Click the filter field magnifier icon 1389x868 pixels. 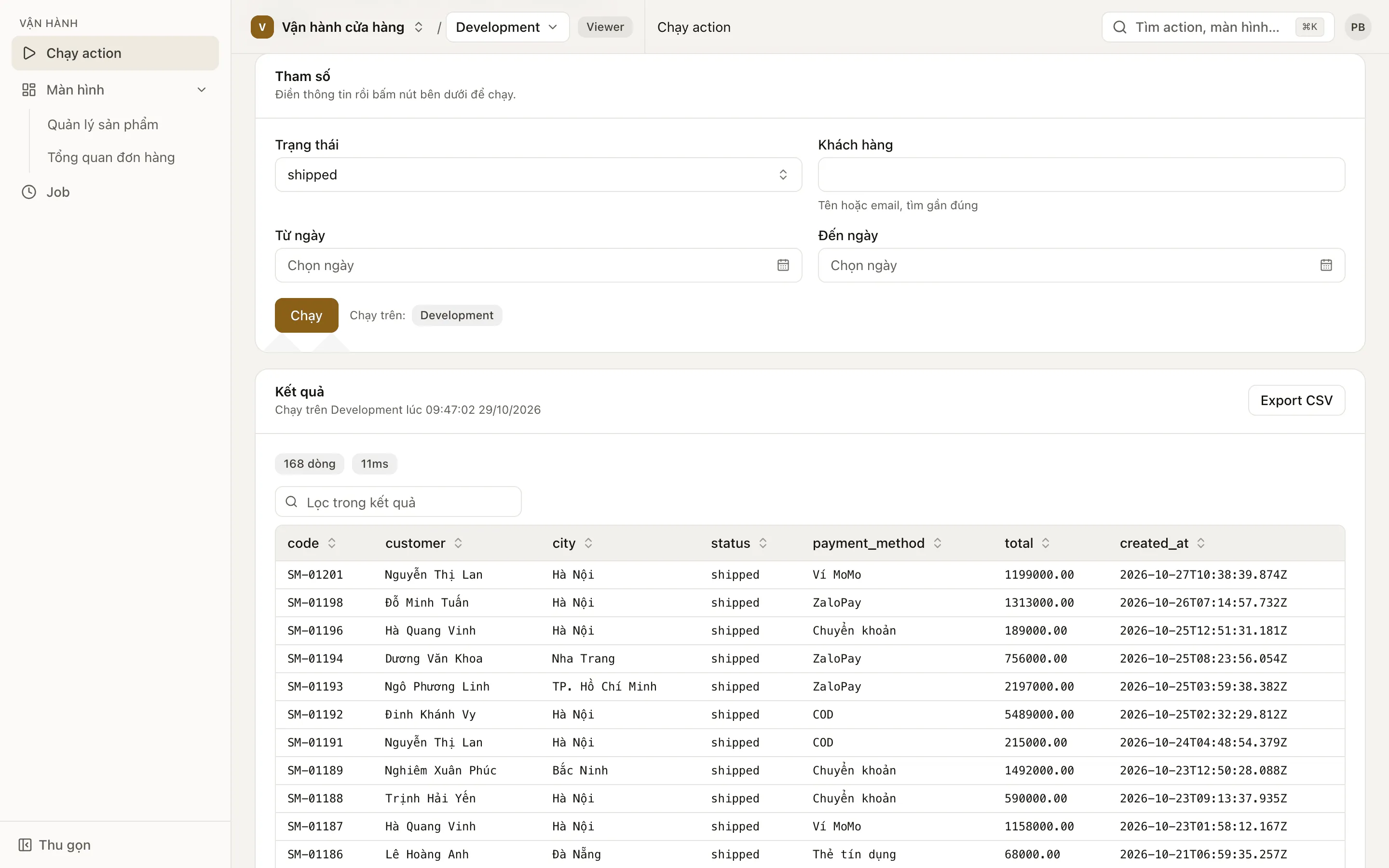point(292,502)
